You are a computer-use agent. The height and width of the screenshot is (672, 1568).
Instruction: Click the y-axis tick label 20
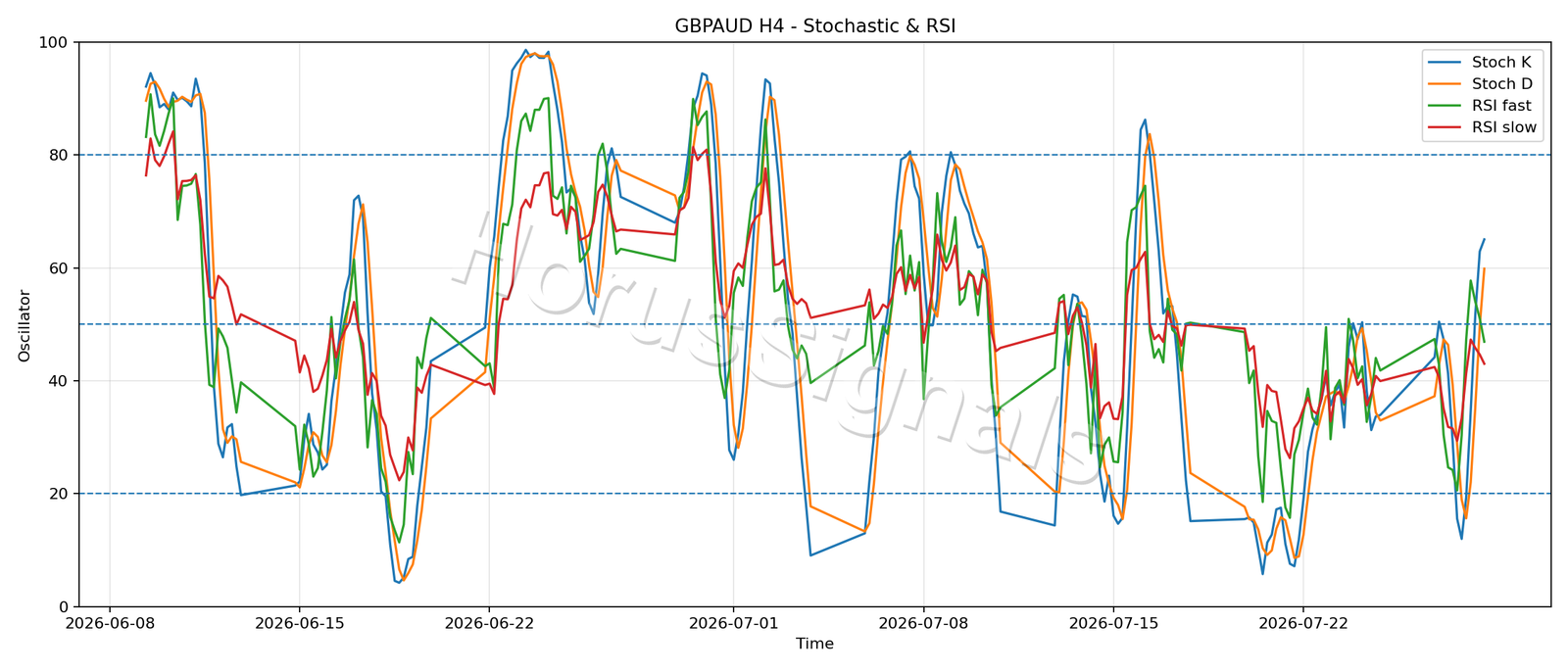pos(59,494)
